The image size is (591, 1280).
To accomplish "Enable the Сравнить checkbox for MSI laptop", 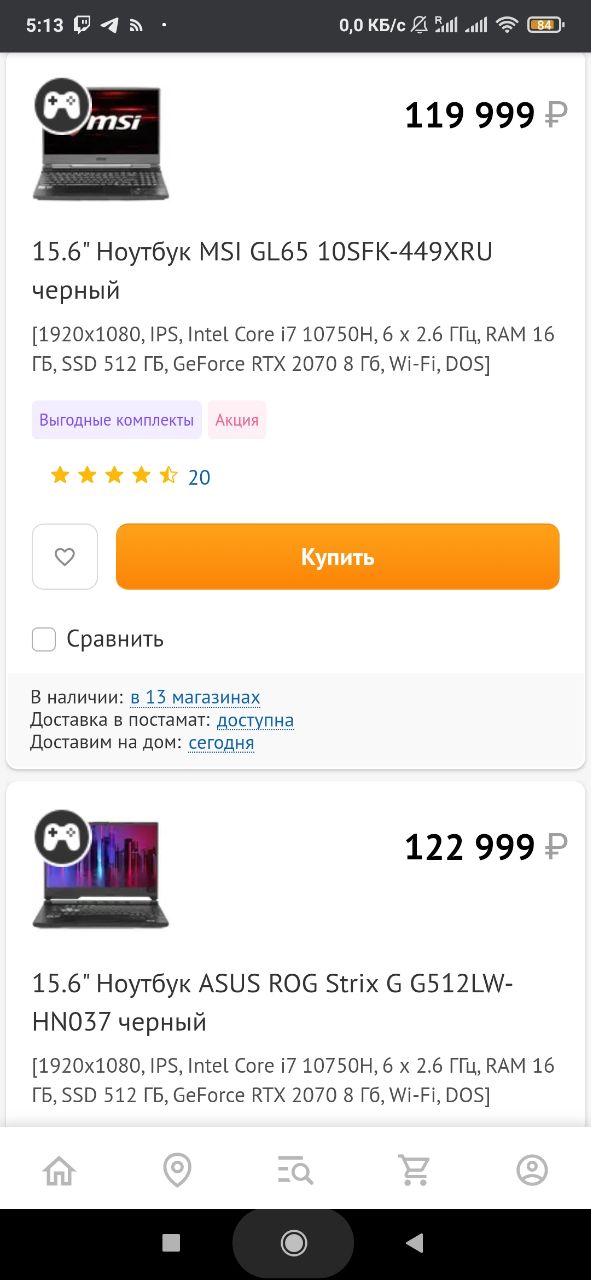I will coord(44,639).
